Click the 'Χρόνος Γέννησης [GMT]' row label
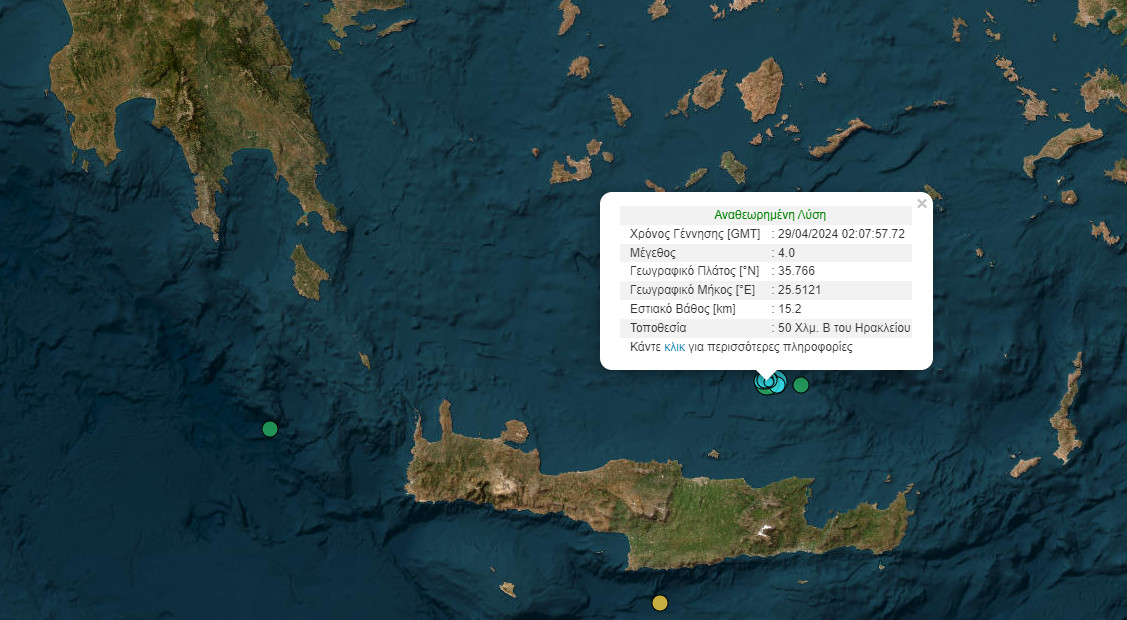Viewport: 1127px width, 620px height. point(694,233)
